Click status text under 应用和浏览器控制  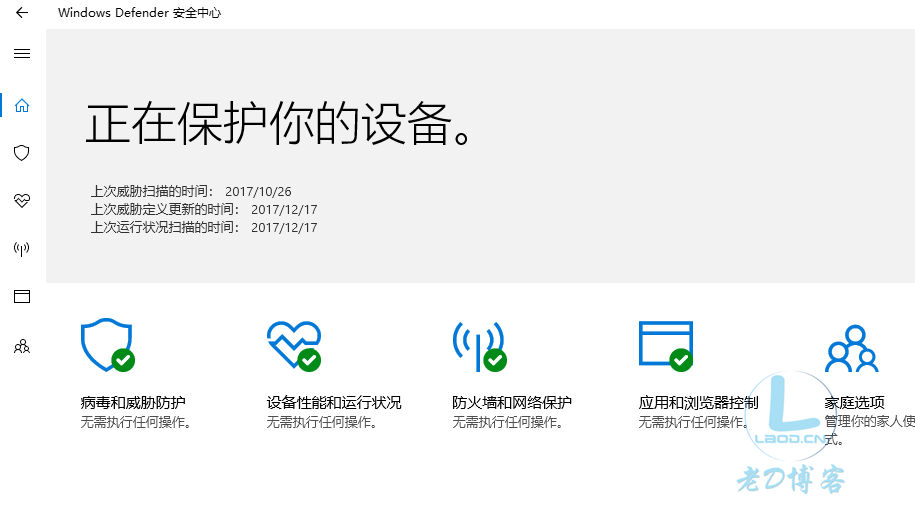tap(693, 422)
